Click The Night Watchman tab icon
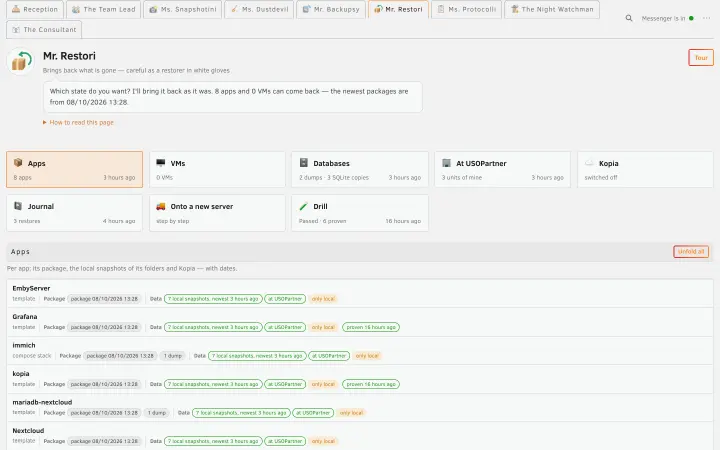The width and height of the screenshot is (720, 450). 514,9
